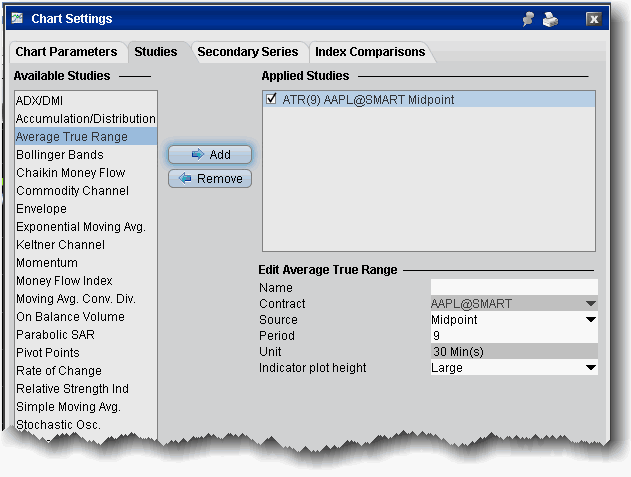This screenshot has height=477, width=631.
Task: Click the pin icon in title bar
Action: point(530,19)
